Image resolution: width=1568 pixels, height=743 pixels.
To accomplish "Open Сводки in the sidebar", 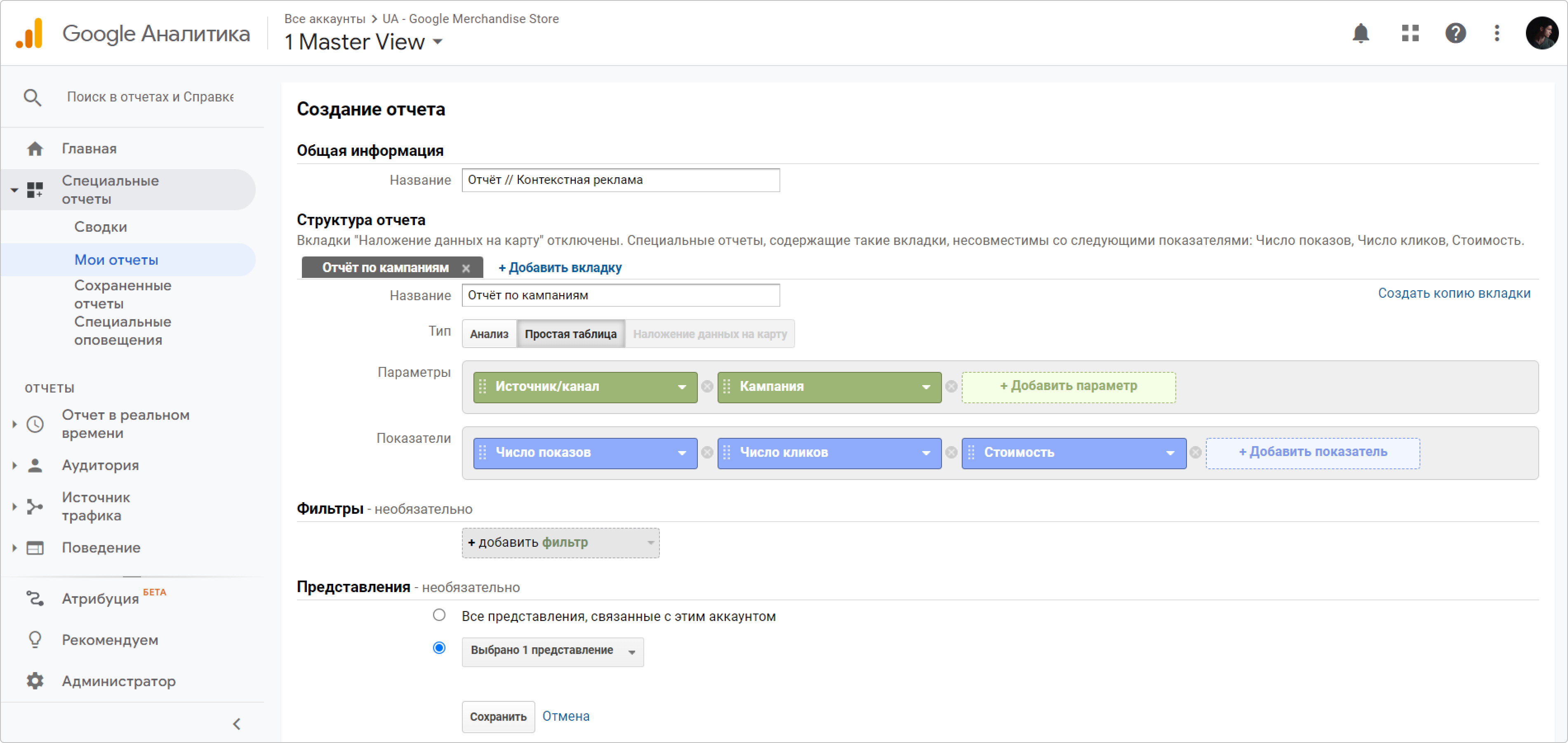I will coord(101,227).
